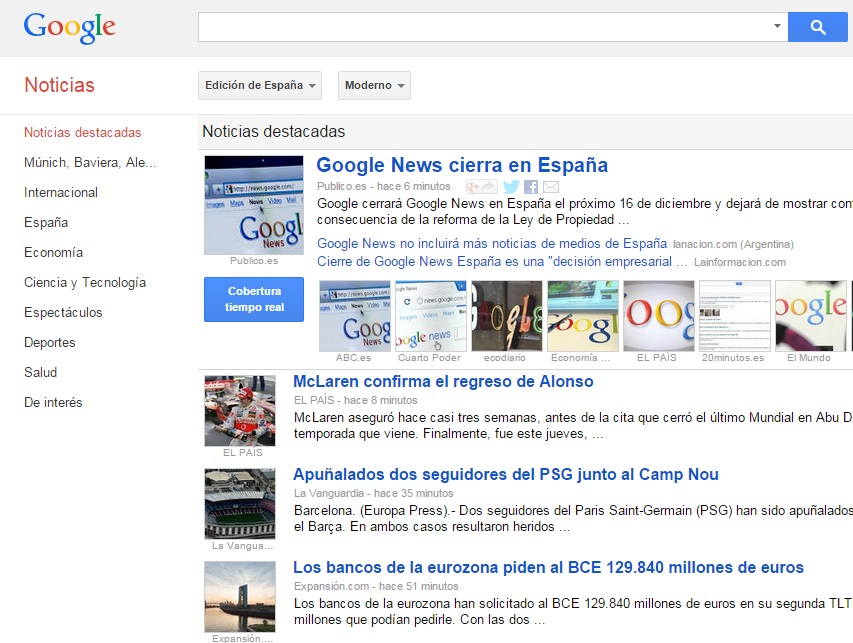Open Deportes section
The height and width of the screenshot is (643, 853).
click(50, 342)
